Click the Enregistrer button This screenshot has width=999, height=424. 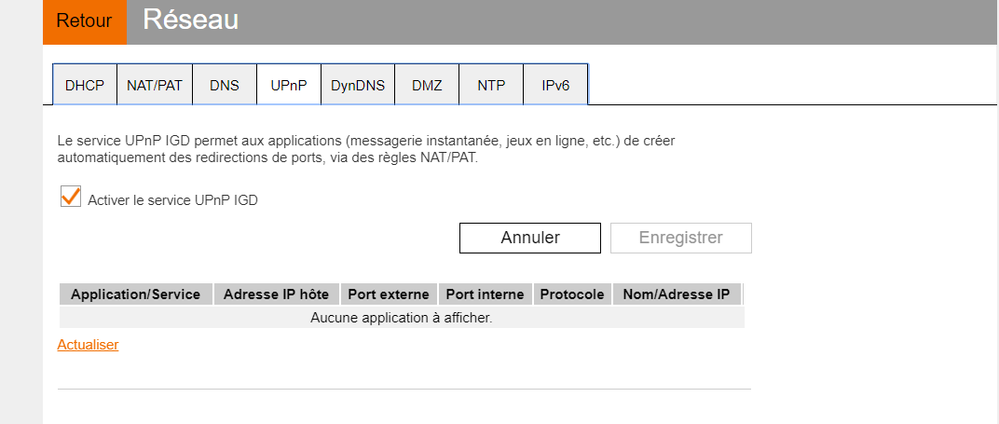coord(681,238)
